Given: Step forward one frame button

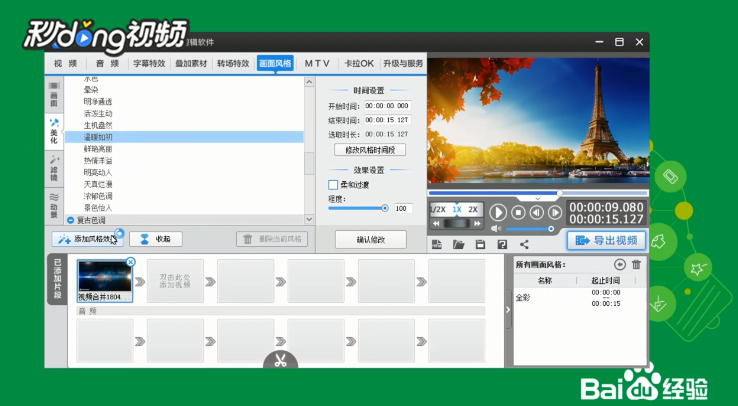Looking at the screenshot, I should pos(555,213).
